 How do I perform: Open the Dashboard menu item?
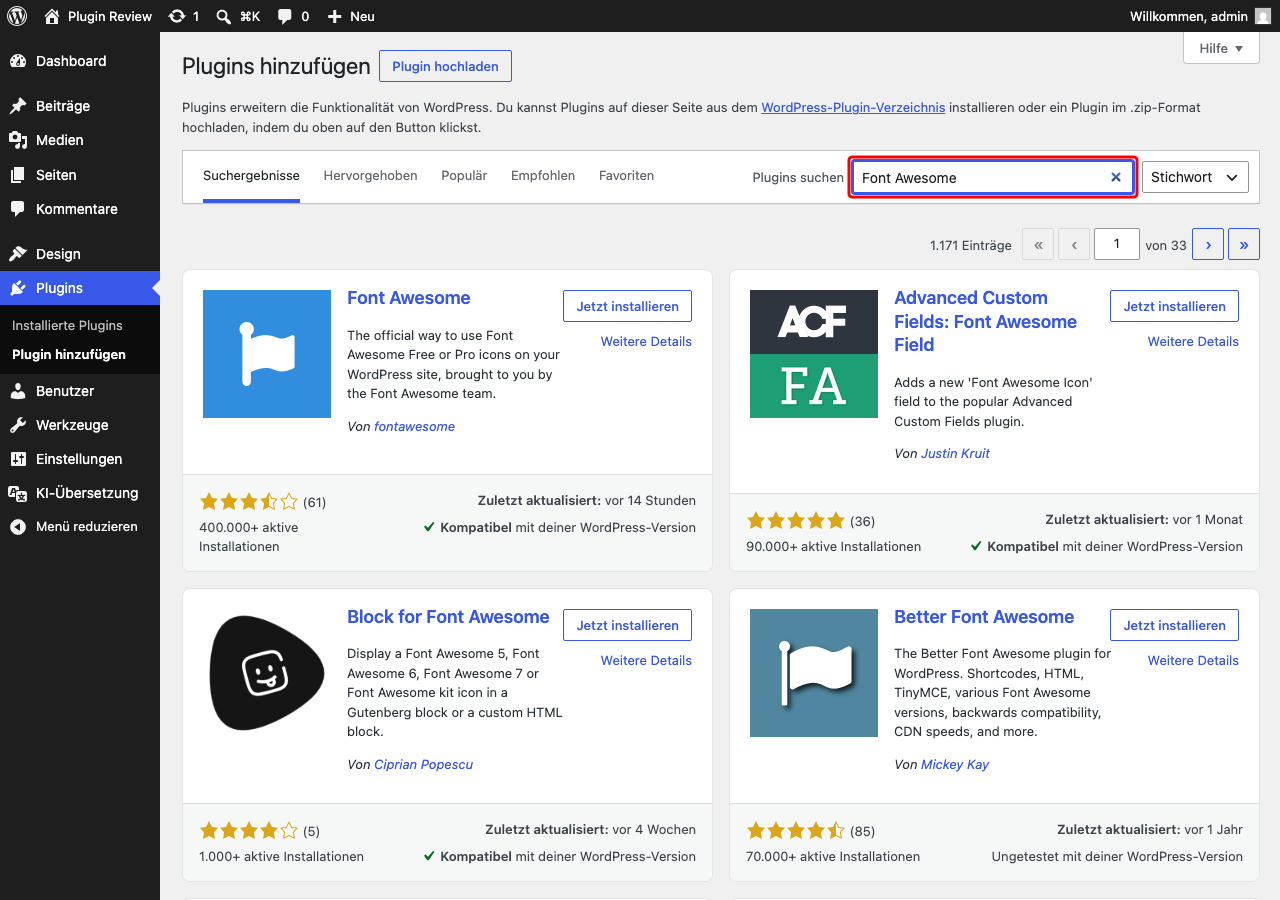pos(80,61)
